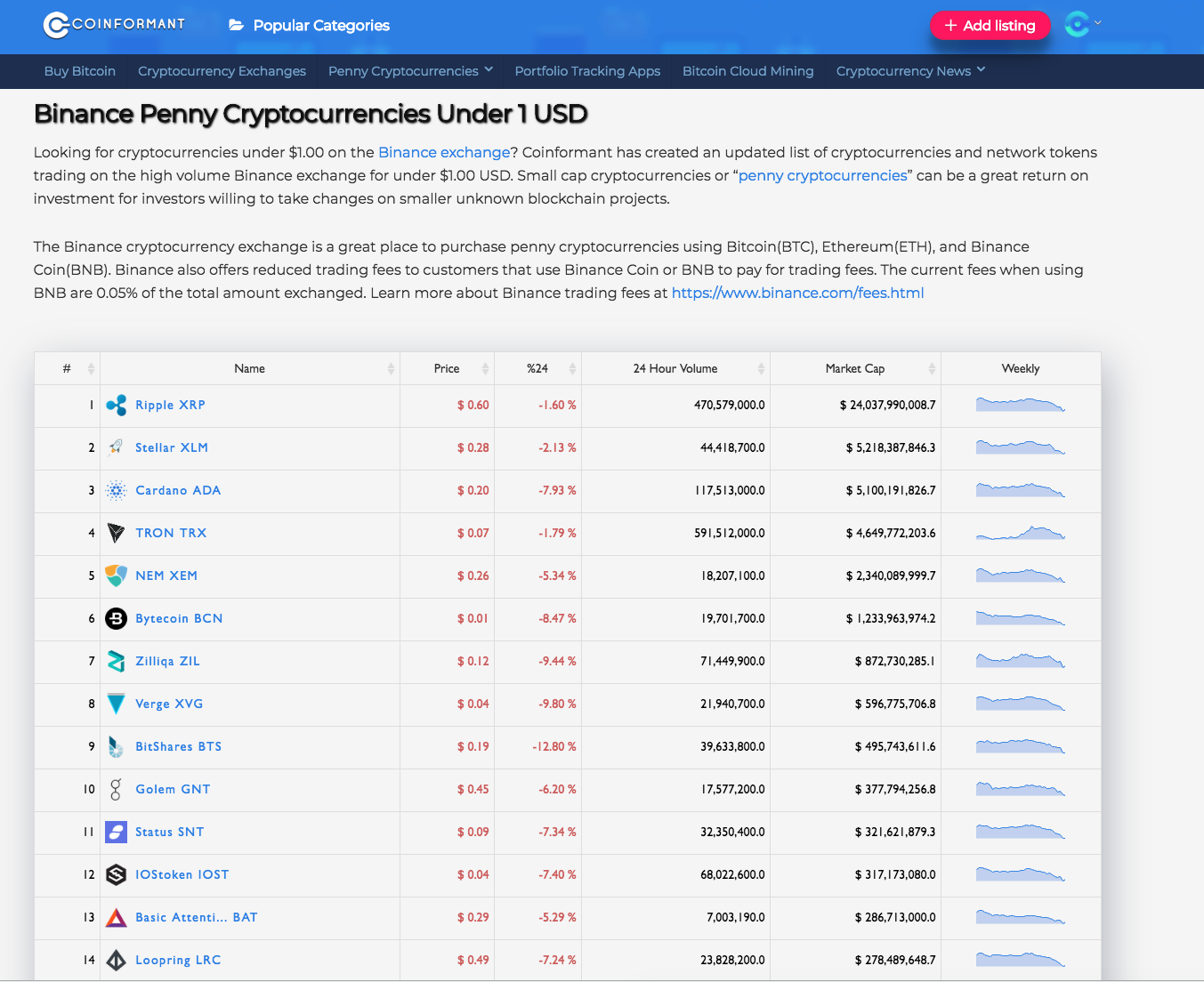
Task: Click the Cardano ADA coin icon
Action: 116,490
